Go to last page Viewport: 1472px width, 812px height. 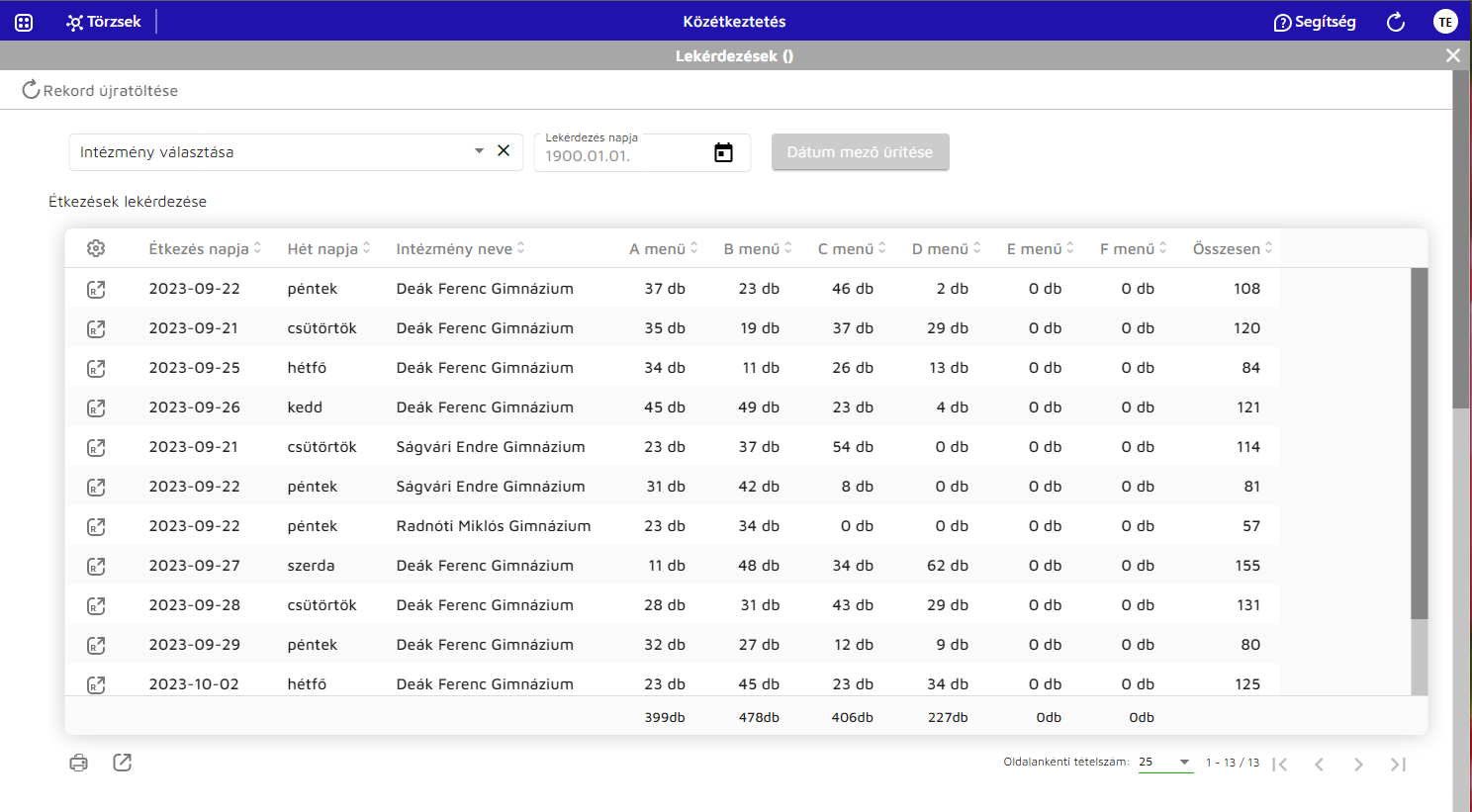[x=1398, y=764]
